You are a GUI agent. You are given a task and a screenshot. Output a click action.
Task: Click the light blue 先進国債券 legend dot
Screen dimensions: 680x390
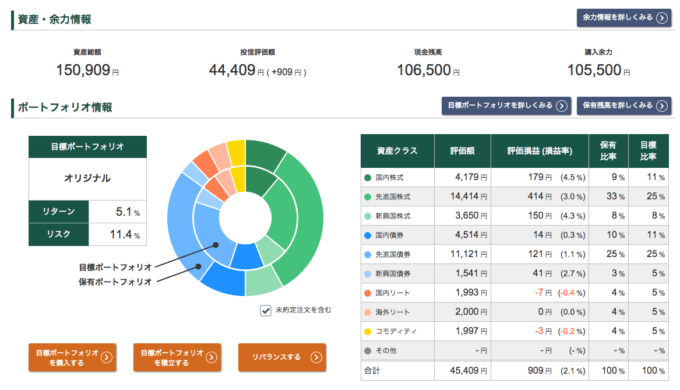[x=368, y=255]
